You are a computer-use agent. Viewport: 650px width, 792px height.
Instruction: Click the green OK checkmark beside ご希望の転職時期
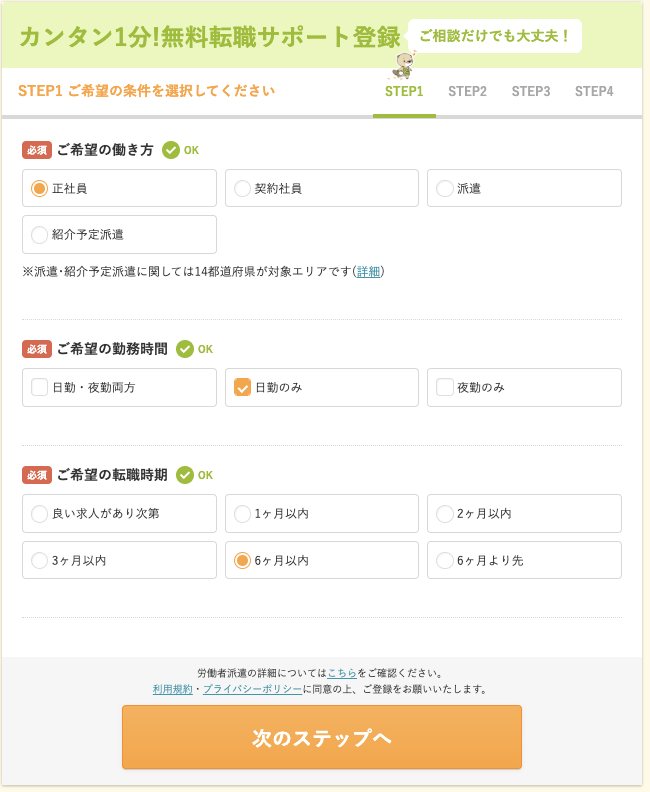[185, 475]
